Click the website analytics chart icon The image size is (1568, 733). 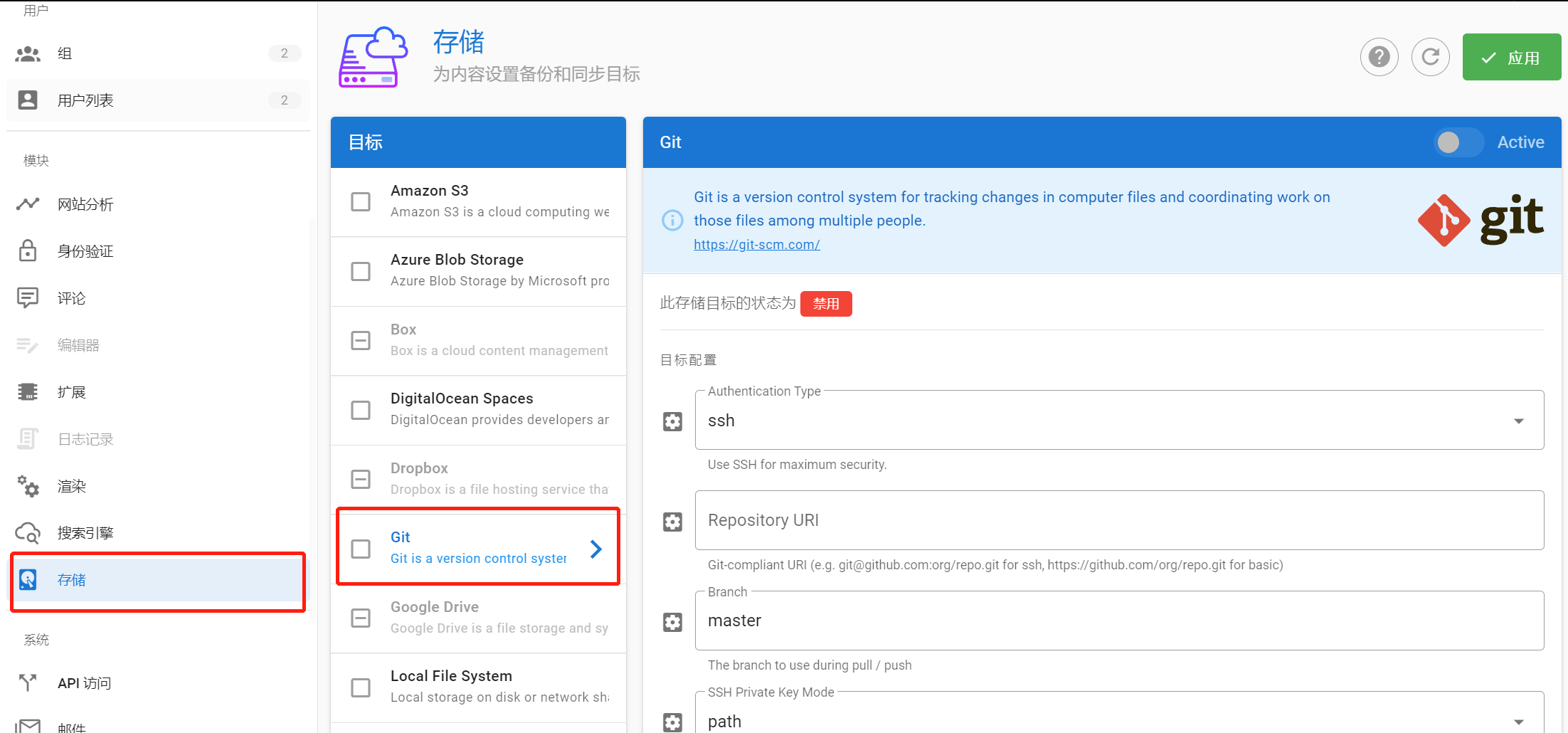pyautogui.click(x=28, y=204)
